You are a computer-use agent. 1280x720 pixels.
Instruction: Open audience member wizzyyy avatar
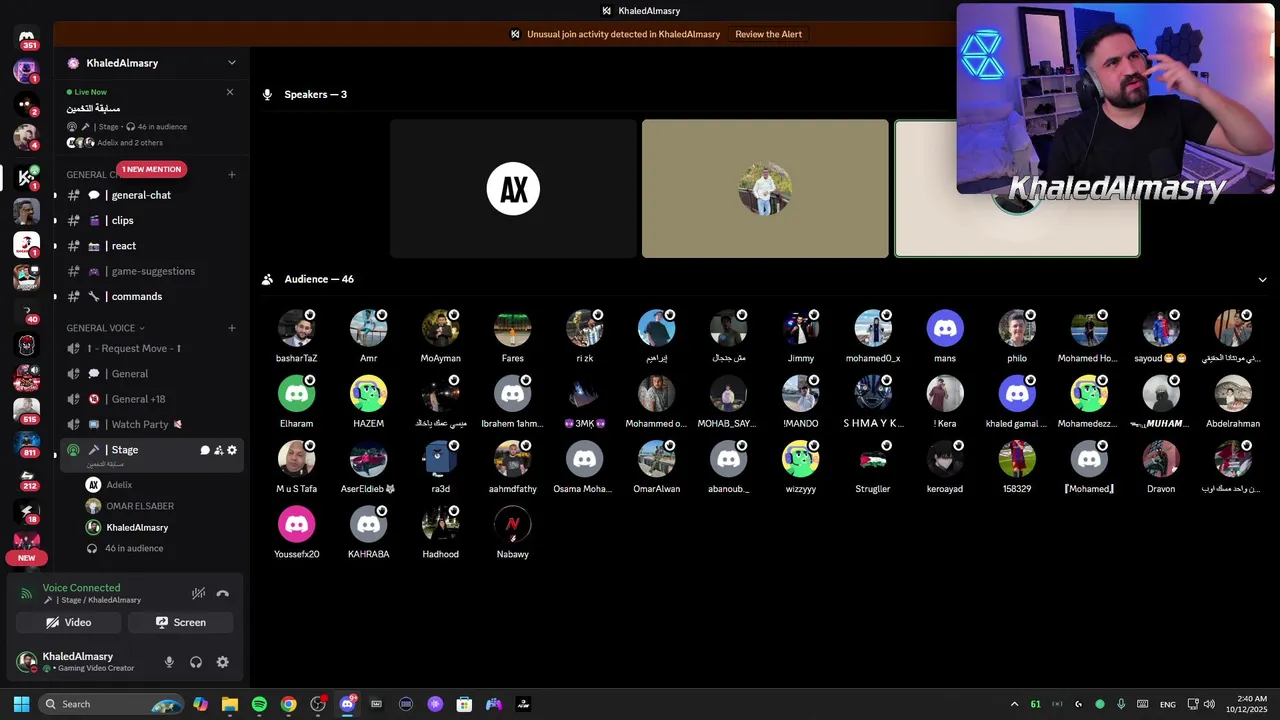800,459
